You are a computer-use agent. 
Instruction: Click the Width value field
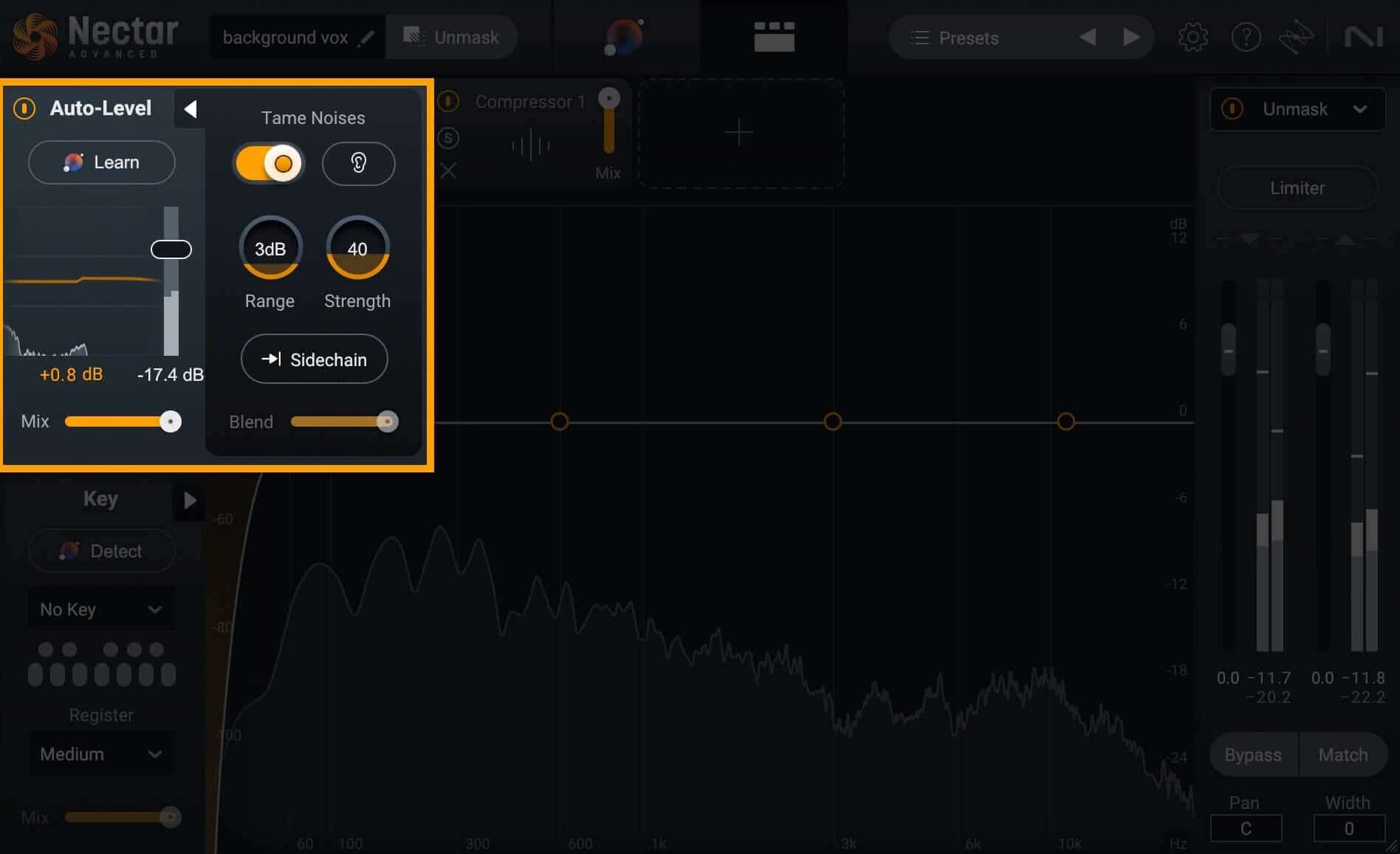point(1348,828)
